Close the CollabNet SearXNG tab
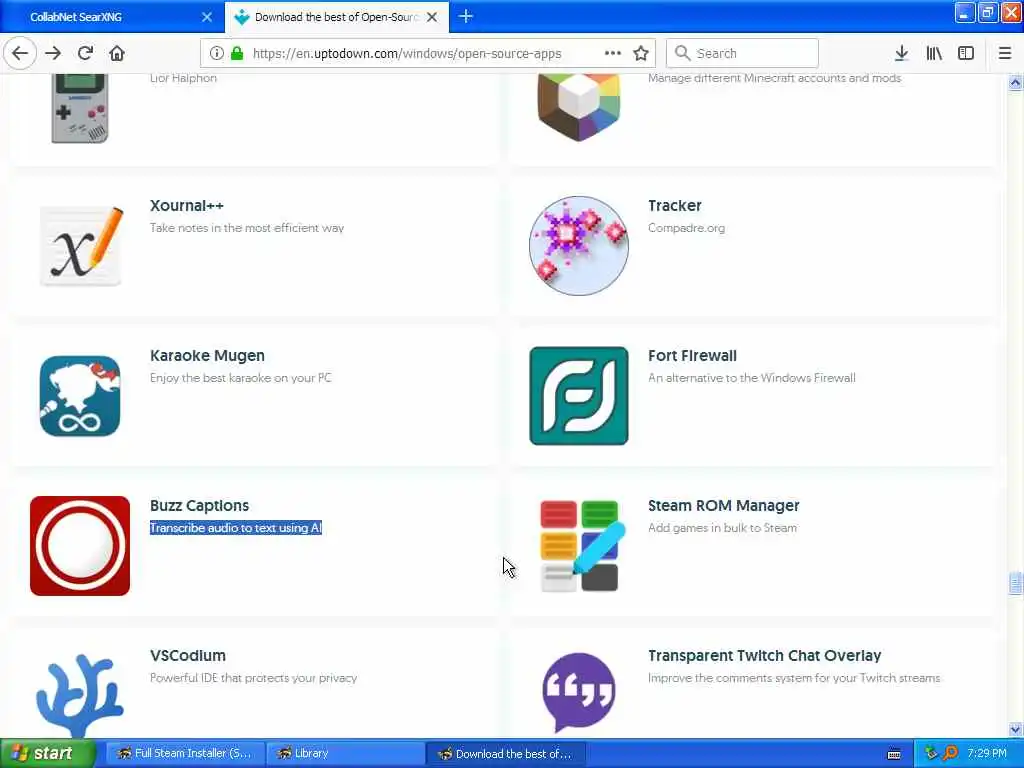 pos(207,17)
